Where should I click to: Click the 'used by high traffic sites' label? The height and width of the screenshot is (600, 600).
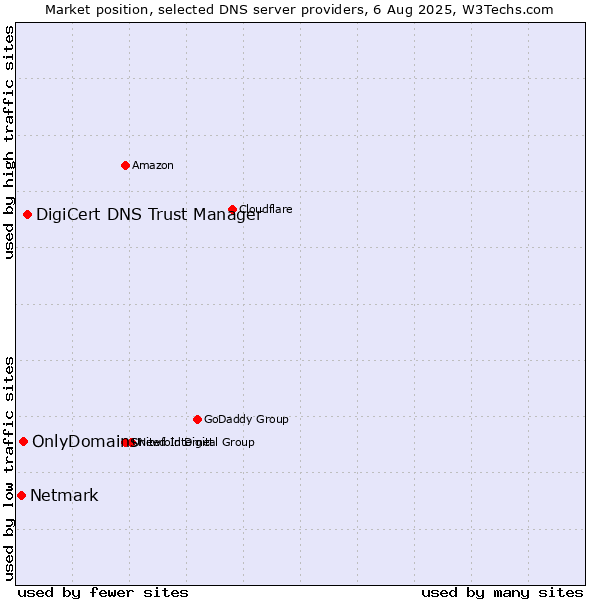9,143
